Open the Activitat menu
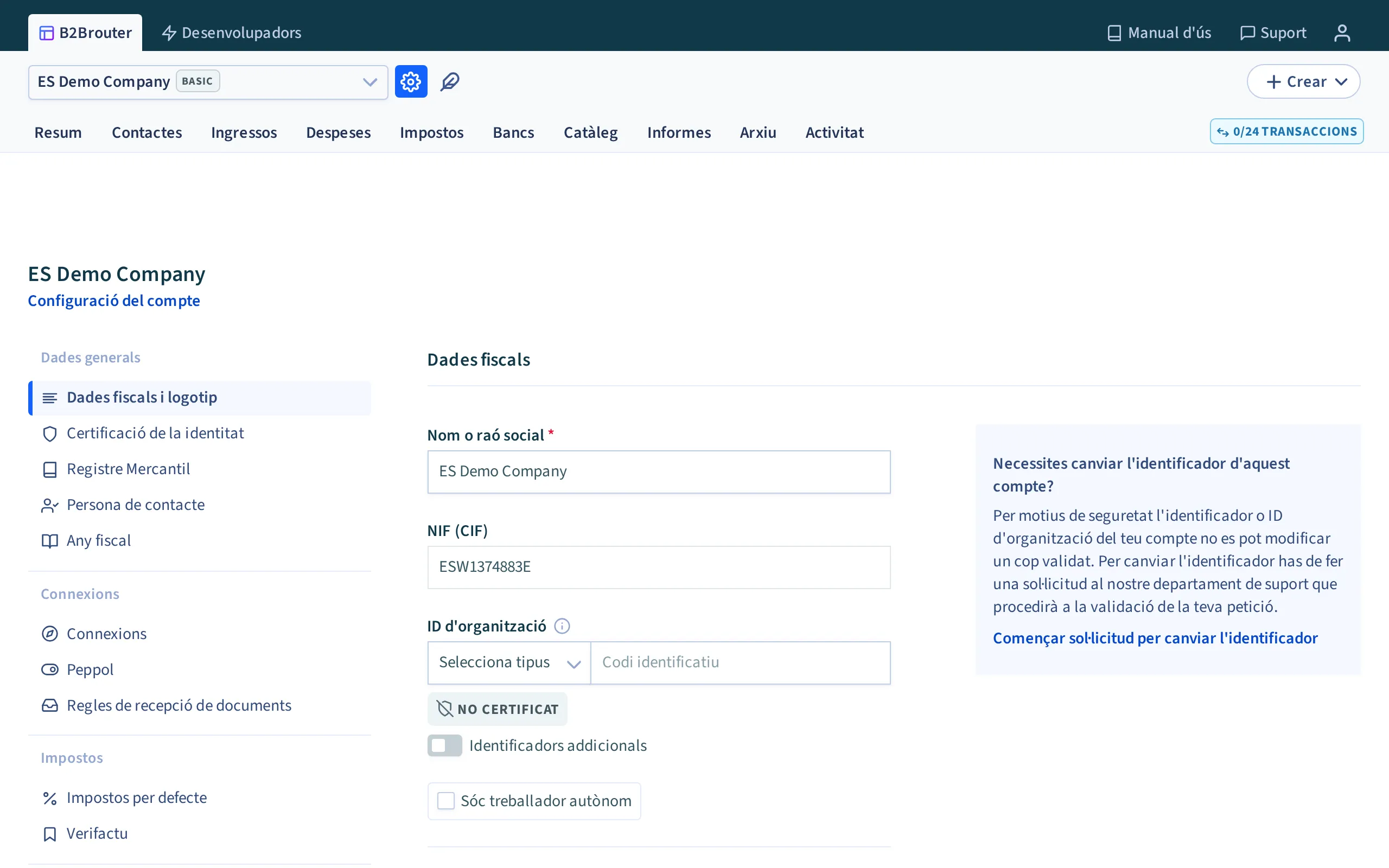 coord(834,132)
